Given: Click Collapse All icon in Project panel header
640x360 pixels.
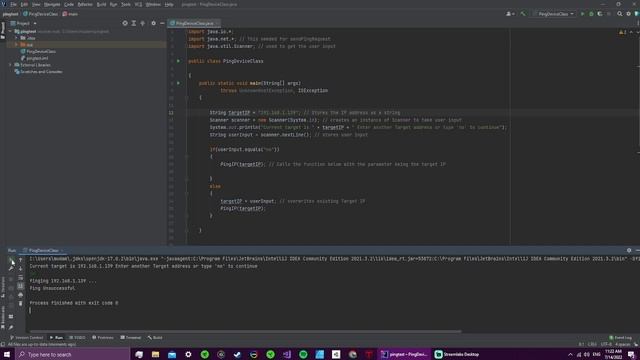Looking at the screenshot, I should tap(142, 23).
